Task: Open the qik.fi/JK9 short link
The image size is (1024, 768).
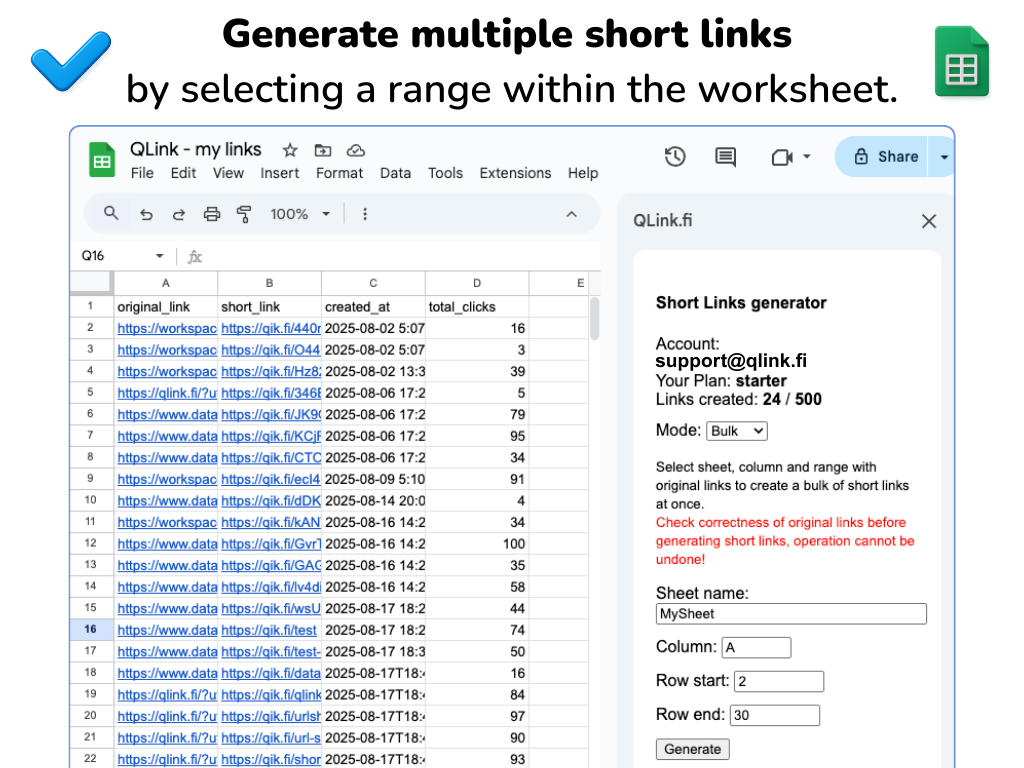Action: pos(271,415)
